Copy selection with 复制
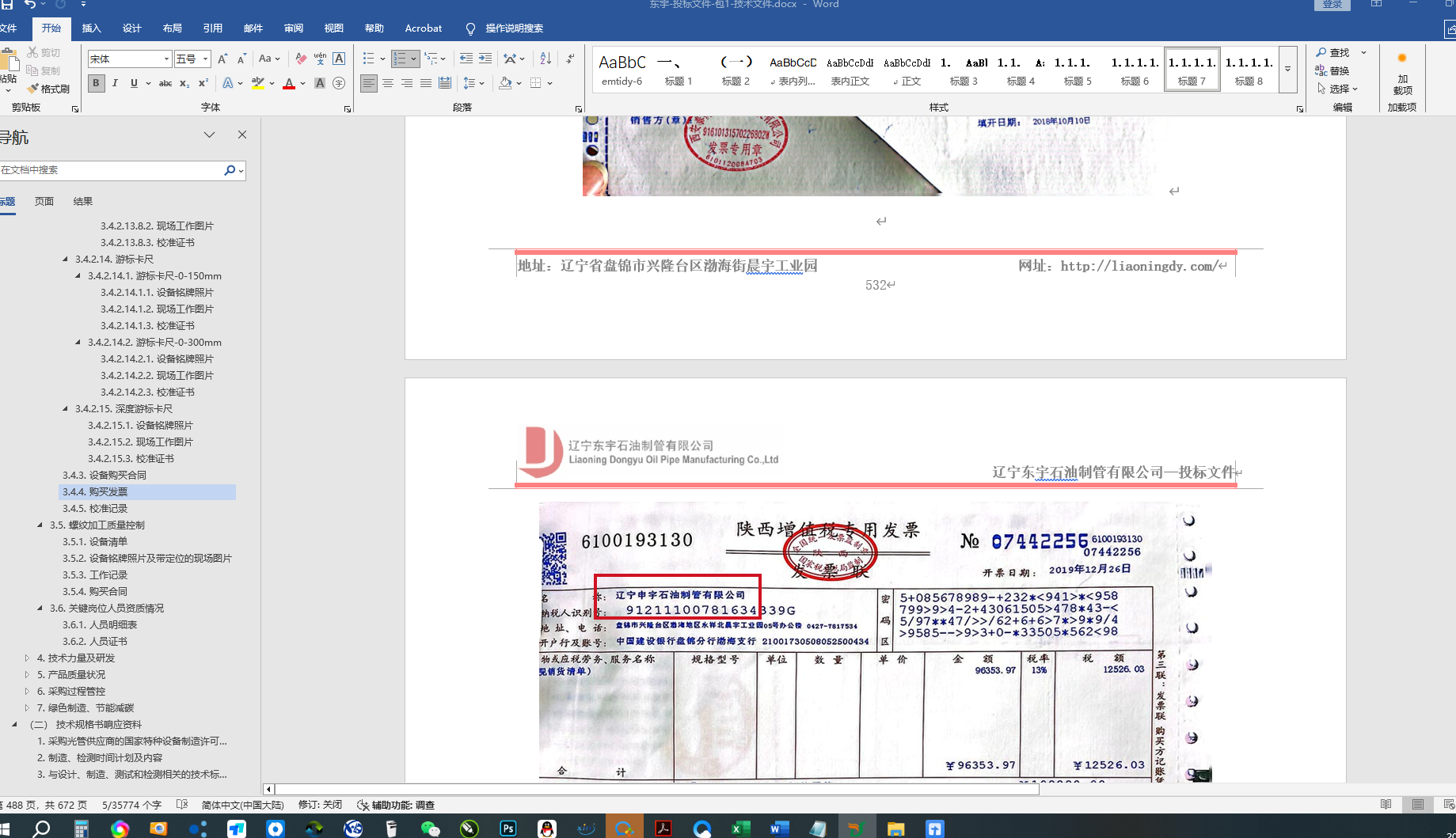The image size is (1456, 838). 44,70
